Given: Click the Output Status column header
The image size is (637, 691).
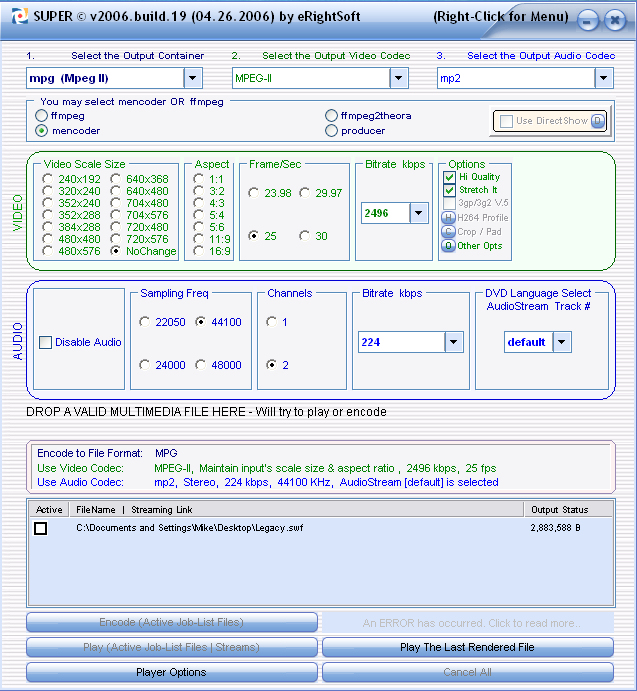Looking at the screenshot, I should point(568,510).
